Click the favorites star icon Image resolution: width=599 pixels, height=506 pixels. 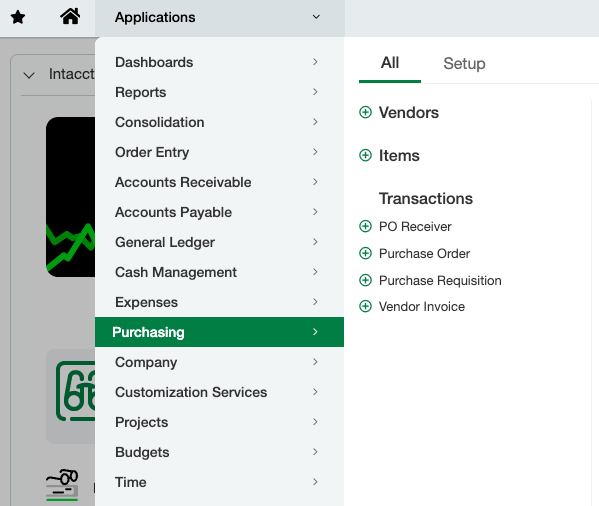click(18, 17)
